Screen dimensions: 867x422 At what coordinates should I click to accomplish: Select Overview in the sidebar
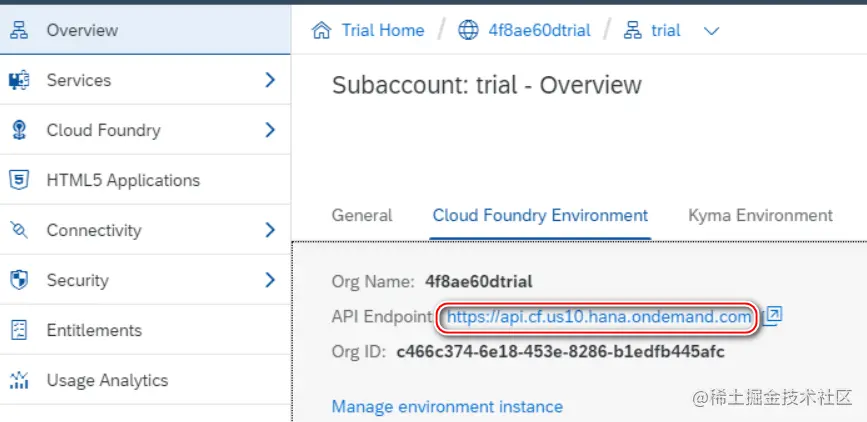tap(145, 30)
